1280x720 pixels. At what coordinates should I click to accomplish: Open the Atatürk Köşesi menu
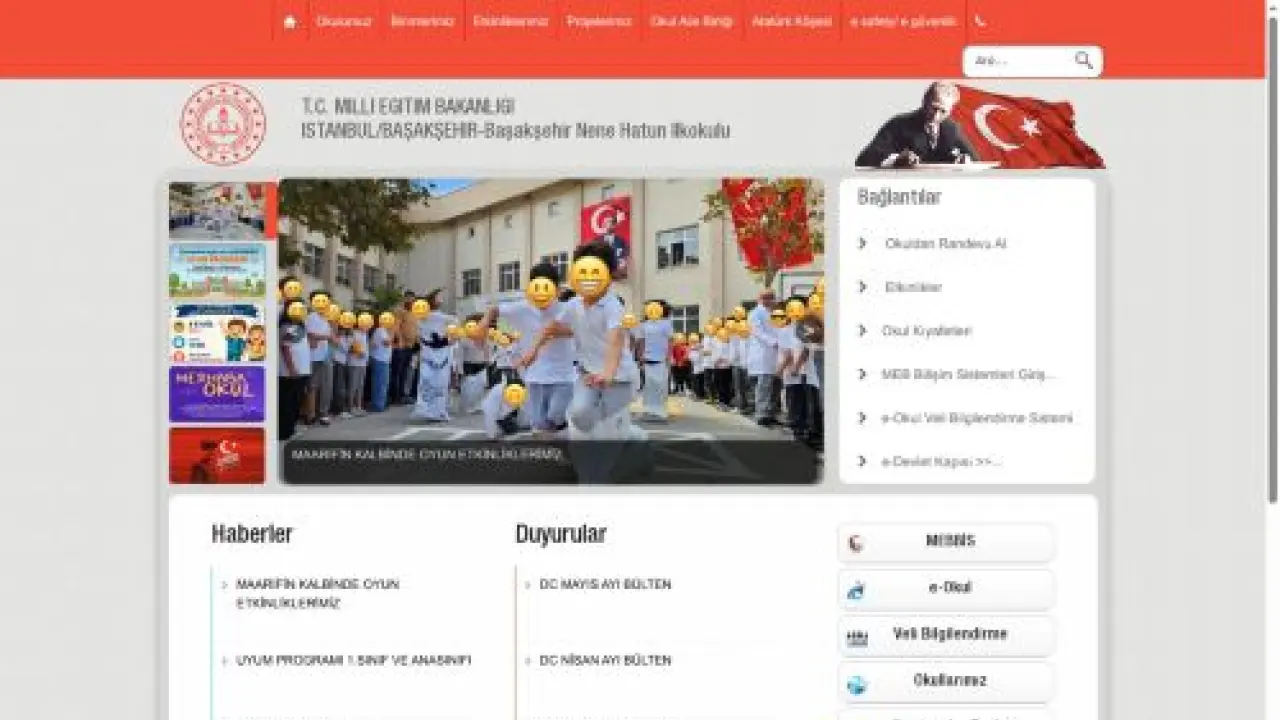[x=791, y=21]
